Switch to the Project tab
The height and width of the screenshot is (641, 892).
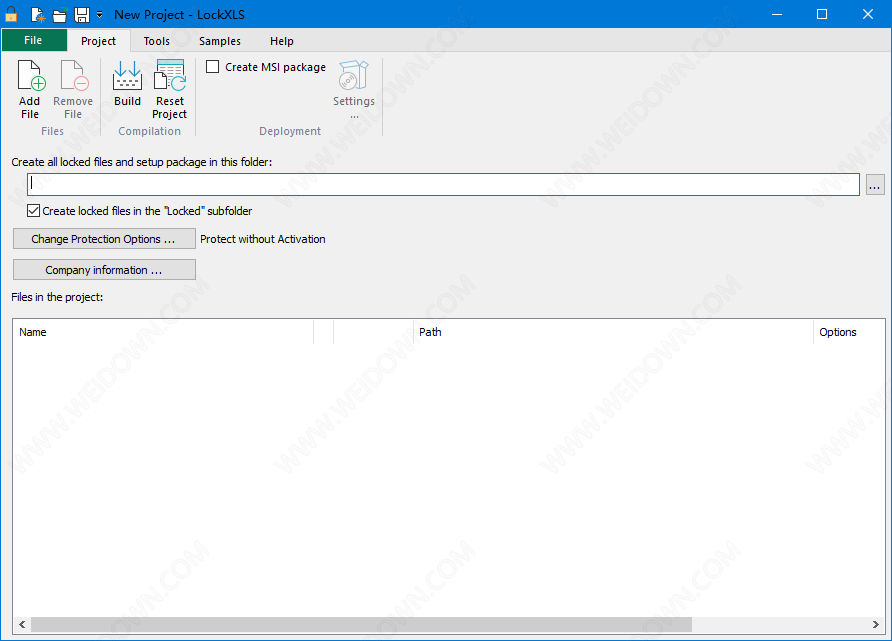pos(98,41)
